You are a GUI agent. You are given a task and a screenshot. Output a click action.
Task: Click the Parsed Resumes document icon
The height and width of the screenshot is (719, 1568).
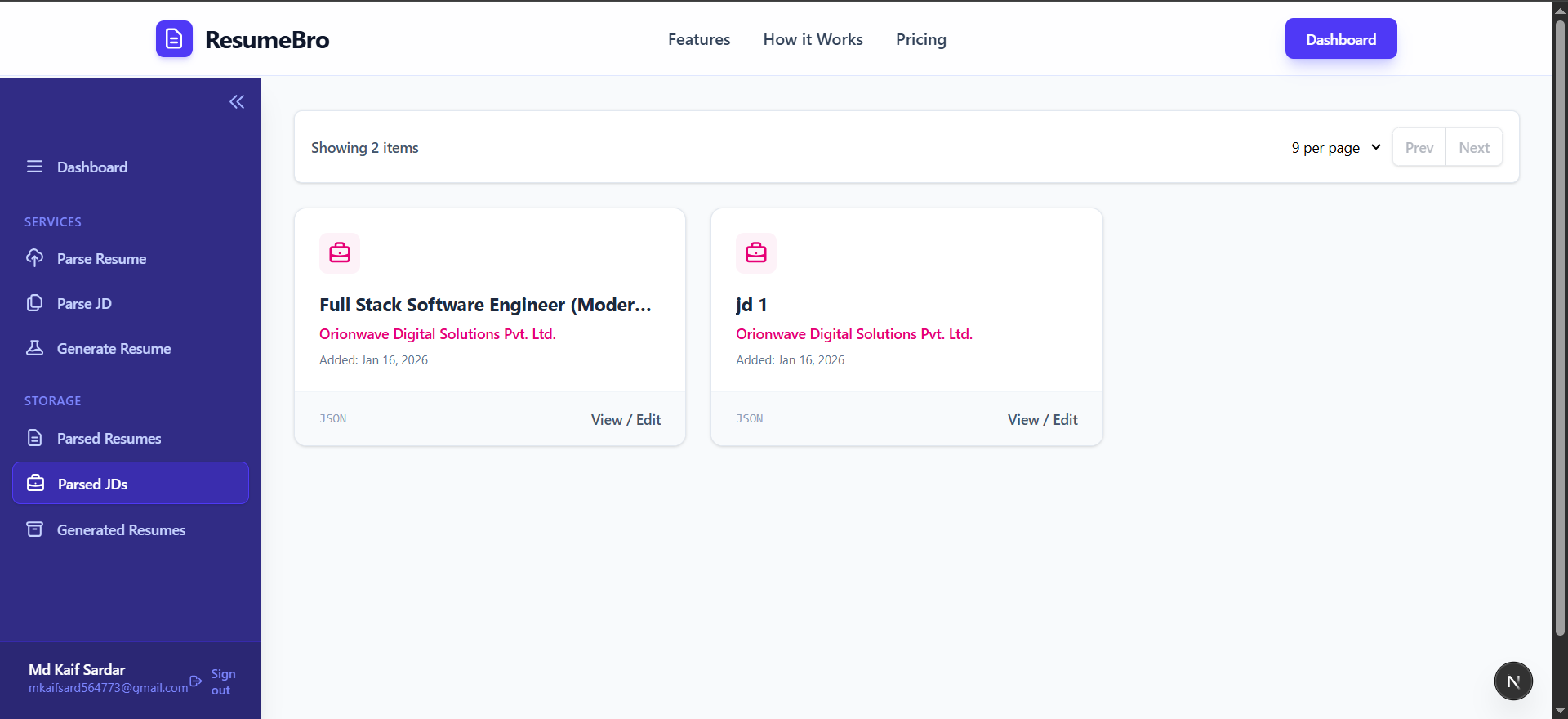click(x=34, y=438)
